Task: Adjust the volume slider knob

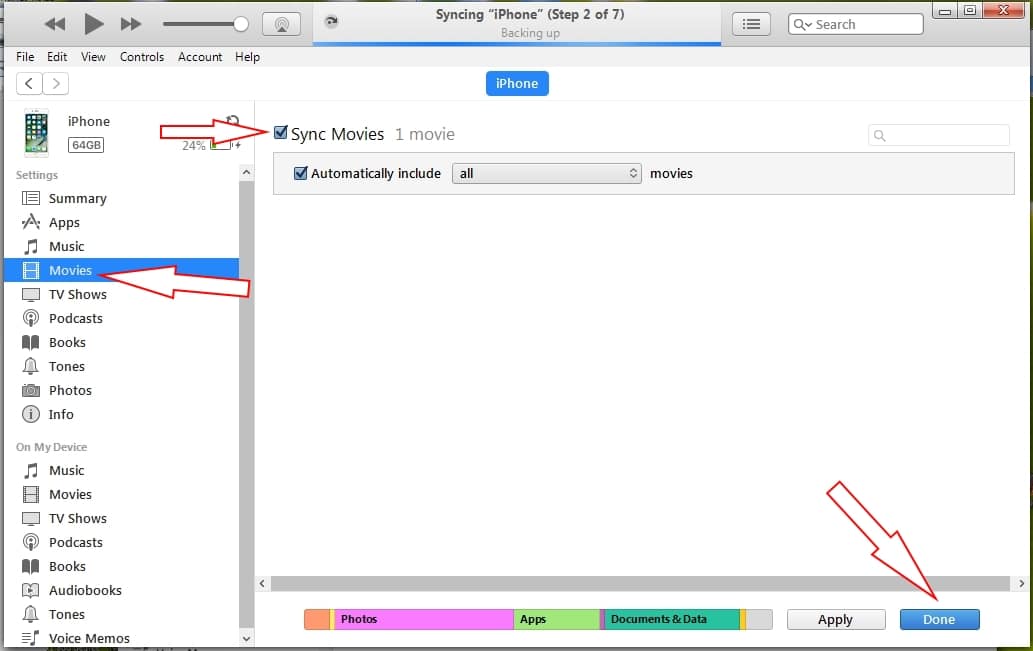Action: [240, 24]
